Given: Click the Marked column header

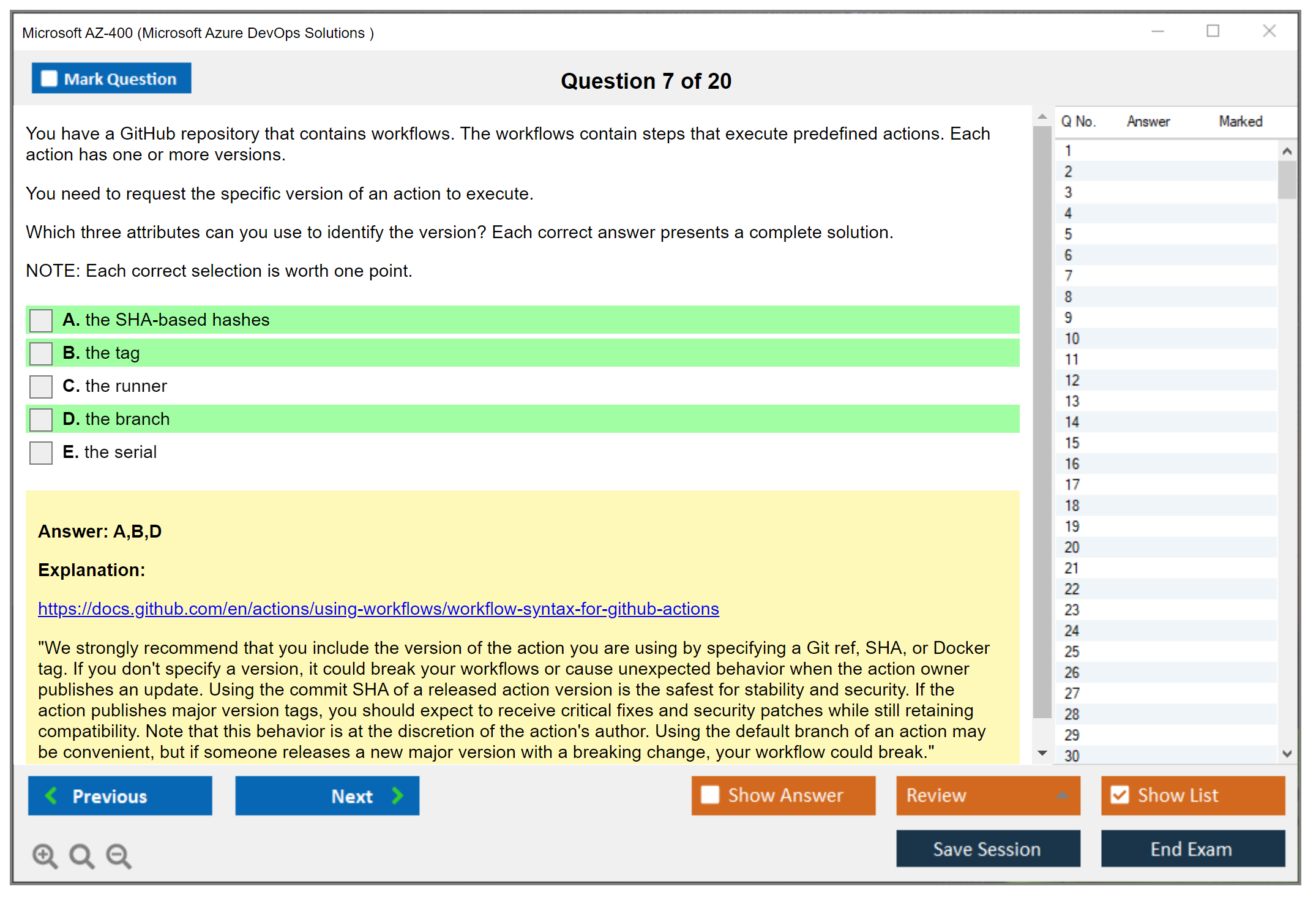Looking at the screenshot, I should (x=1240, y=121).
